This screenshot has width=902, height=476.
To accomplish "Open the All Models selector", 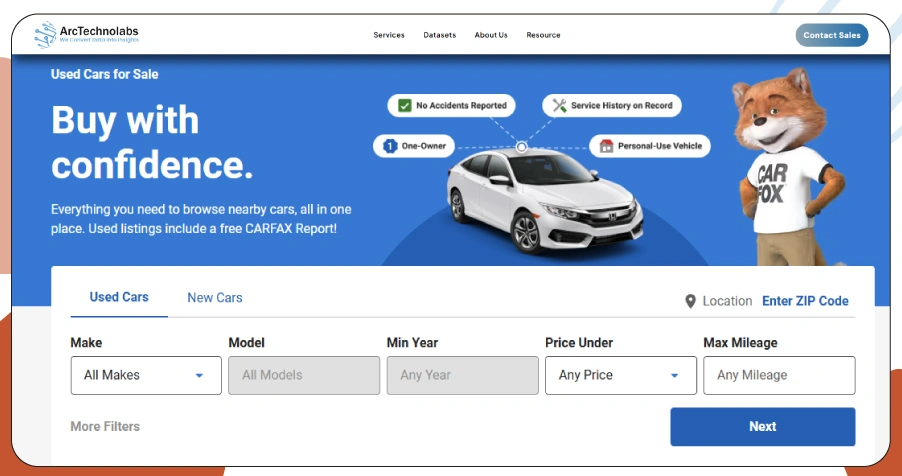I will coord(304,375).
